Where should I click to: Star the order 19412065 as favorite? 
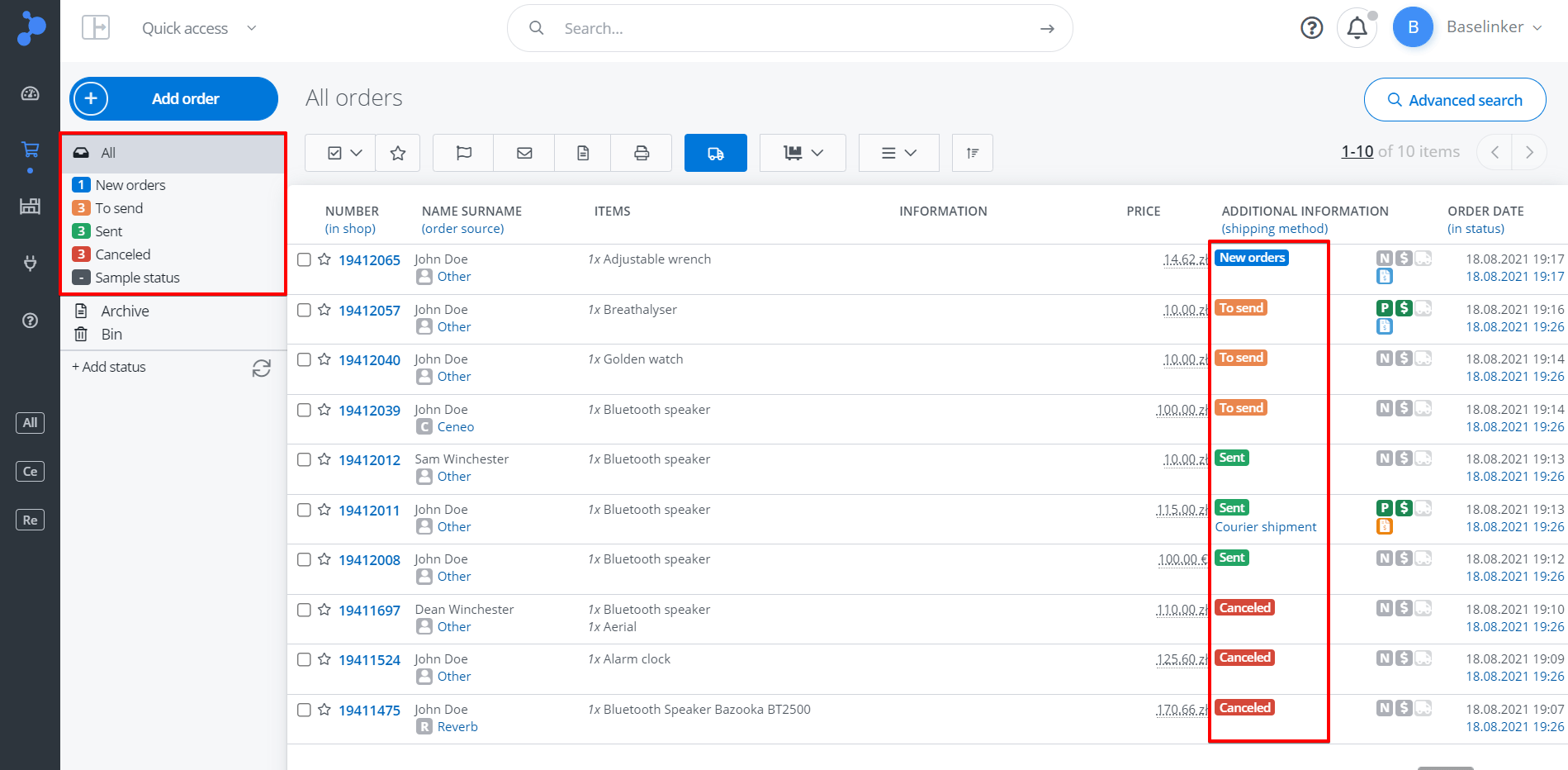click(x=323, y=259)
